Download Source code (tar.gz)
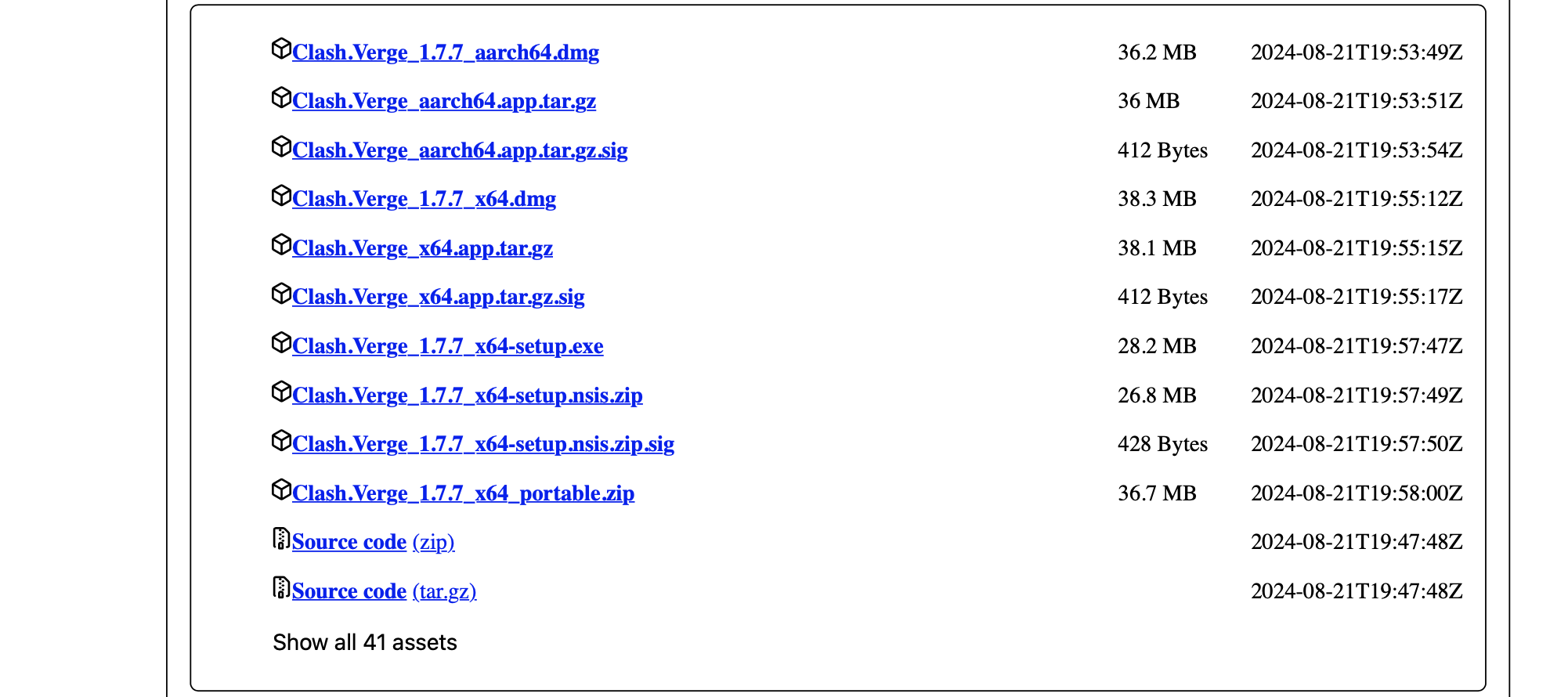Screen dimensions: 1568x697 coord(385,591)
